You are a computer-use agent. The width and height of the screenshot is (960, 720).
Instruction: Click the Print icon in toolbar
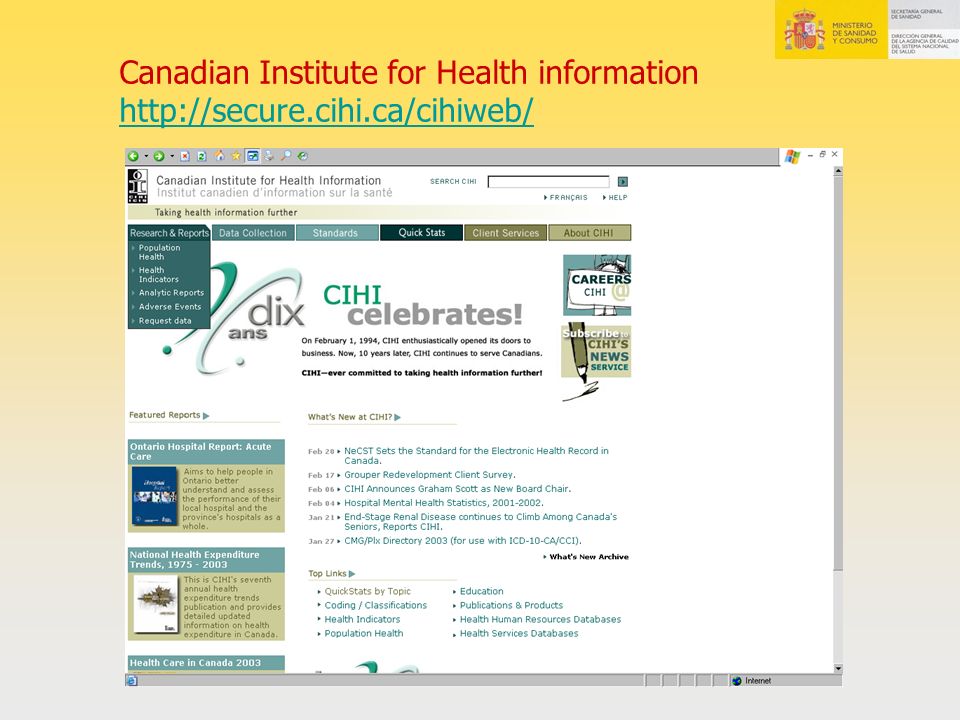(x=269, y=156)
